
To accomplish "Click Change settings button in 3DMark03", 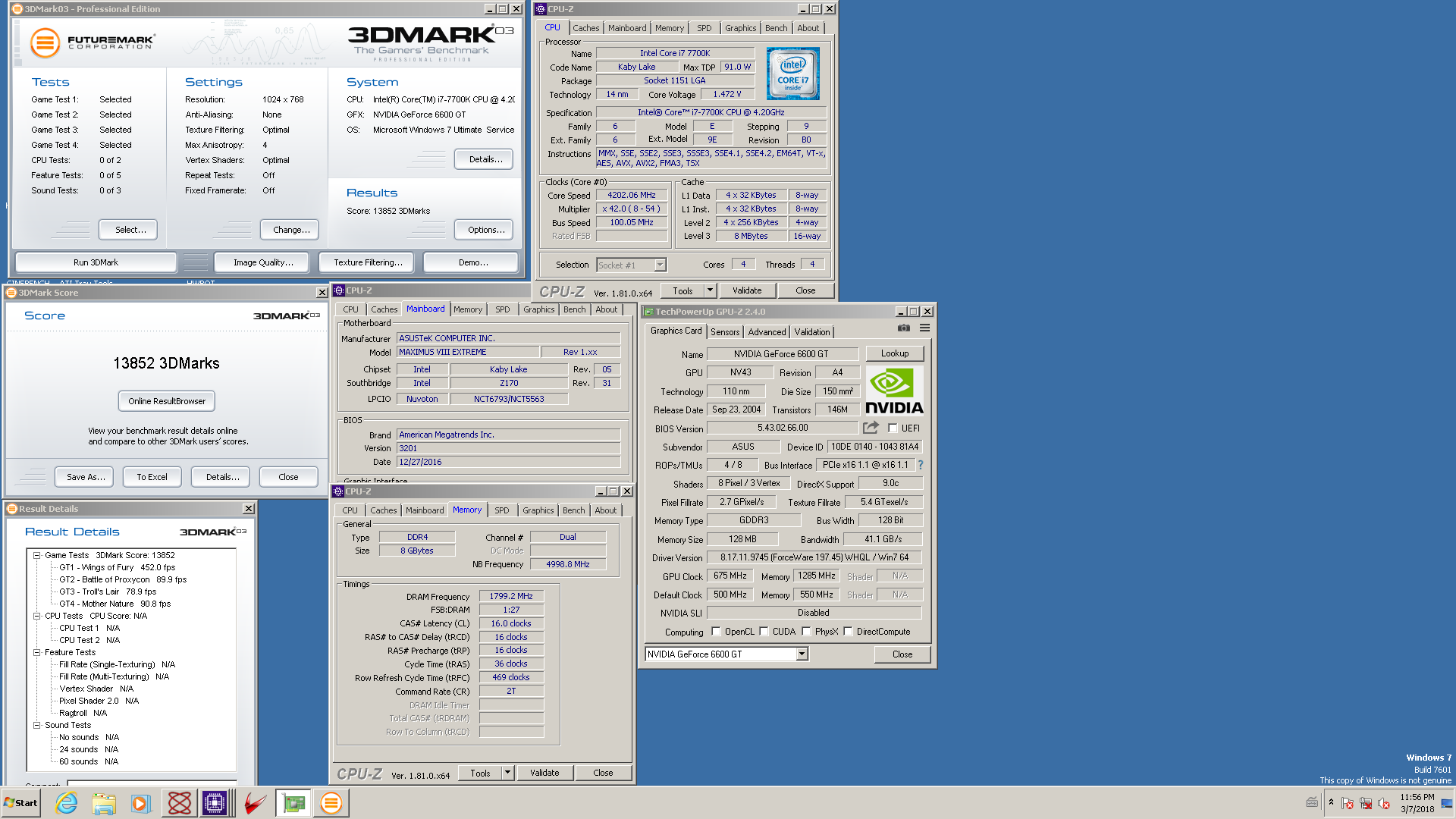I will 291,230.
